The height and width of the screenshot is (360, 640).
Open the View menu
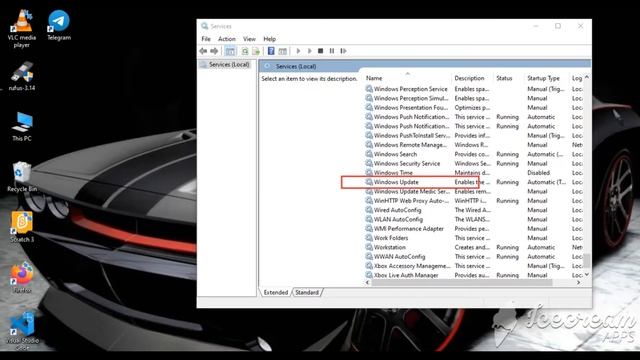[x=249, y=39]
